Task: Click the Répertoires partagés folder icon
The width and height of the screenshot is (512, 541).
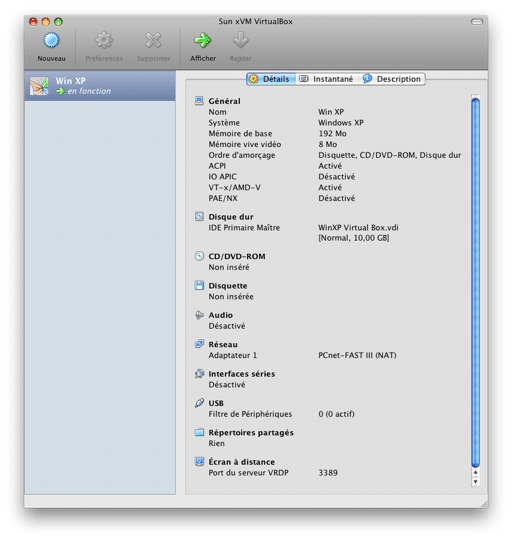Action: click(199, 432)
